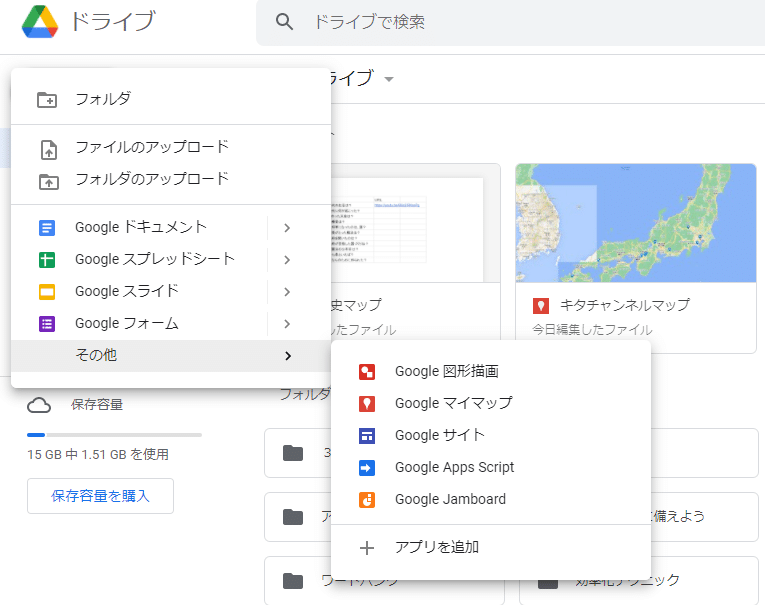Image resolution: width=765 pixels, height=605 pixels.
Task: Click the folder icon of the 3 folder
Action: pos(293,453)
